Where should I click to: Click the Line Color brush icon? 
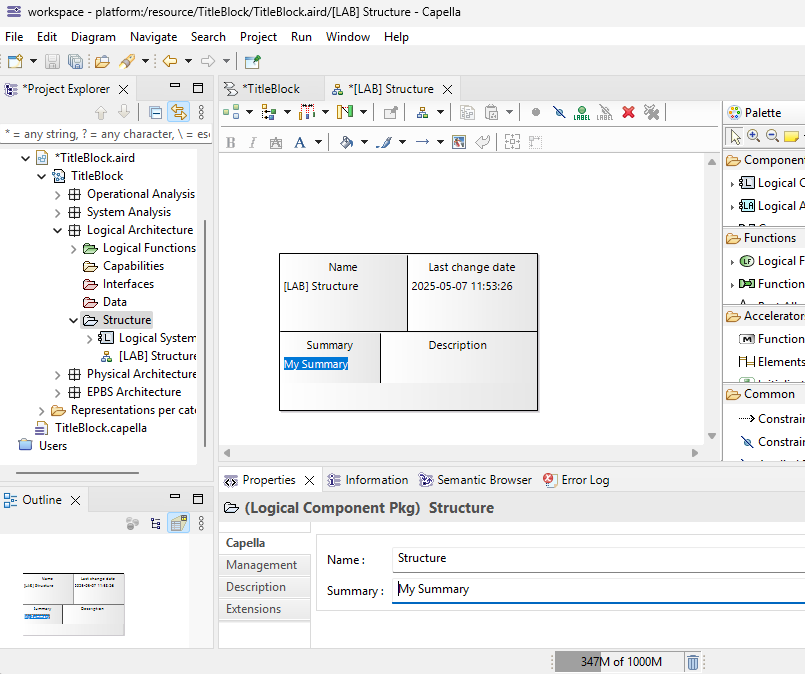(x=384, y=142)
